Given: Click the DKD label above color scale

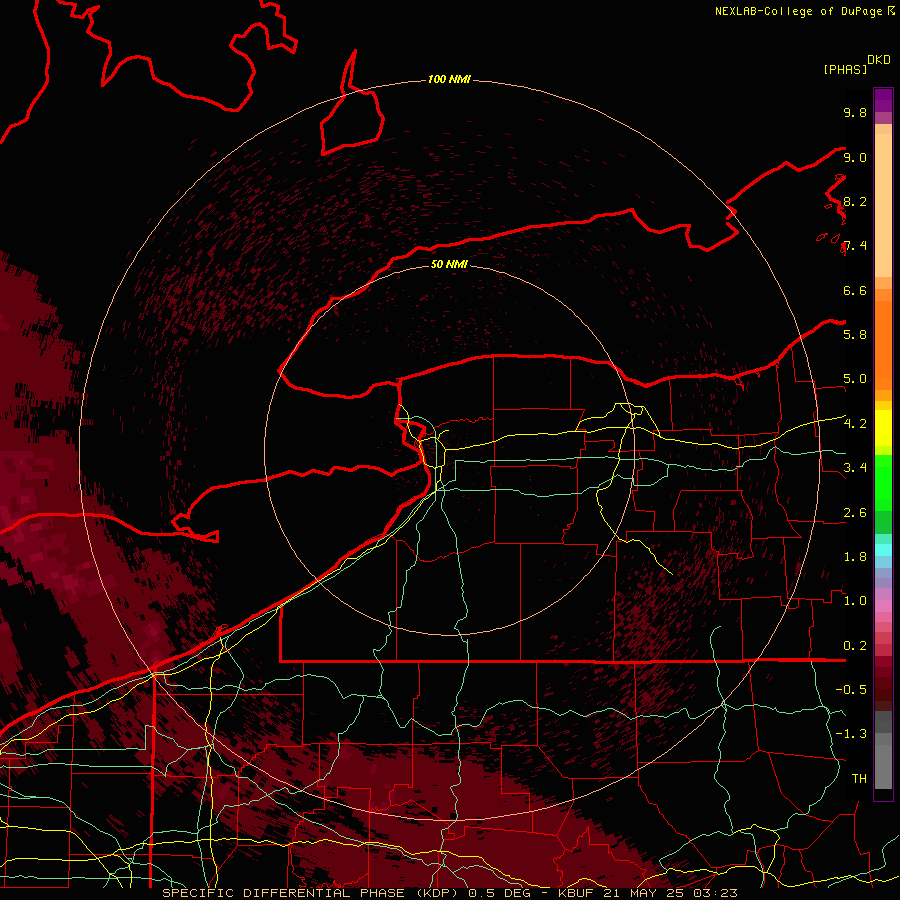Looking at the screenshot, I should coord(878,60).
